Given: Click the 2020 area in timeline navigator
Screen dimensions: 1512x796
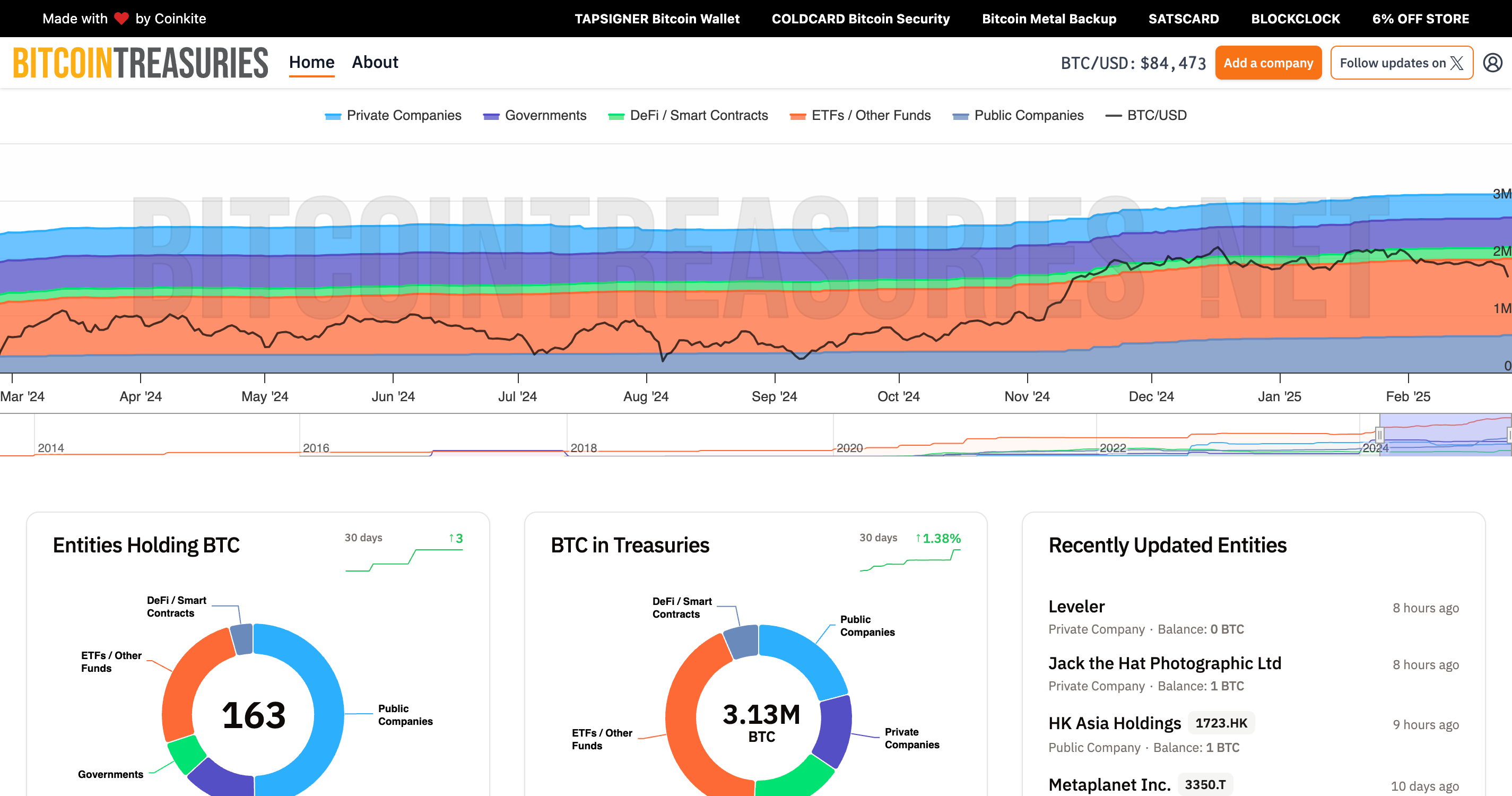Looking at the screenshot, I should [x=849, y=448].
